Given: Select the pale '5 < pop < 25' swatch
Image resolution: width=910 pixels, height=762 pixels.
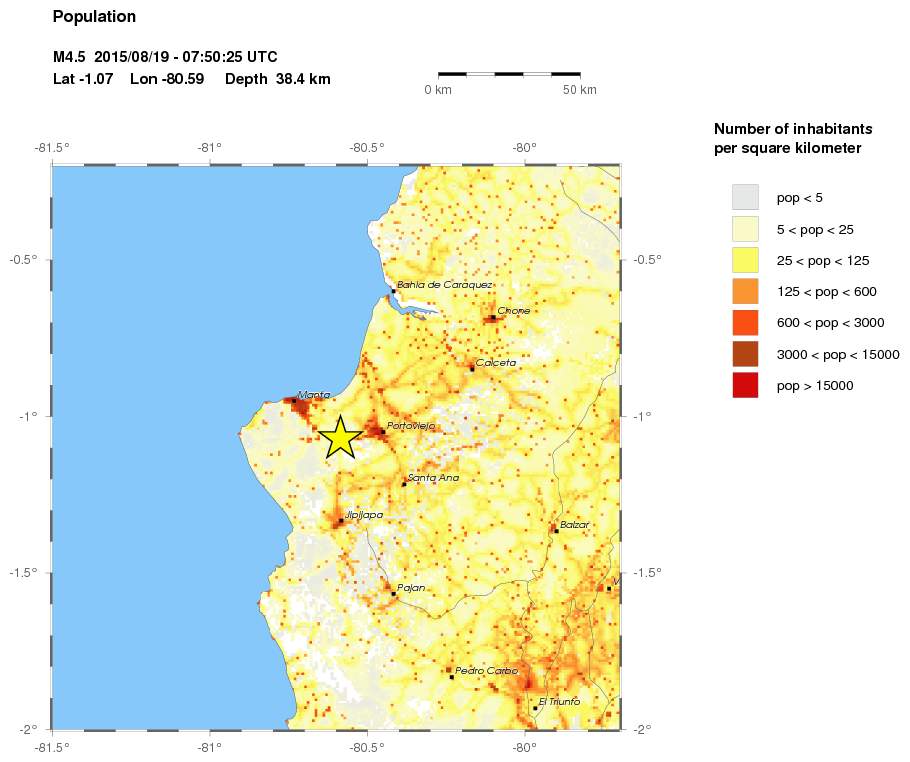Looking at the screenshot, I should pos(745,229).
